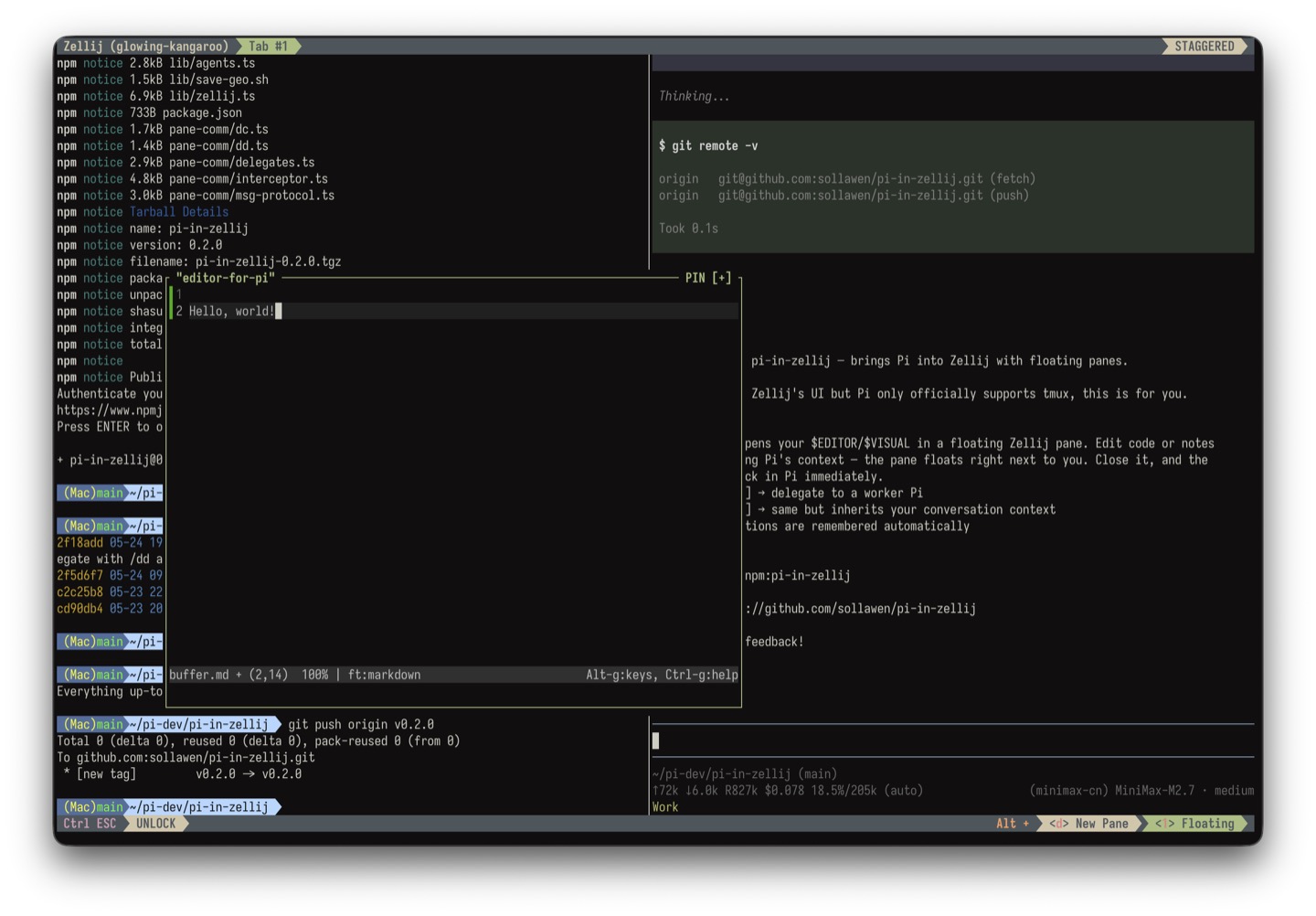Viewport: 1316px width, 916px height.
Task: Click commit hash c2c25b8
Action: (x=80, y=592)
